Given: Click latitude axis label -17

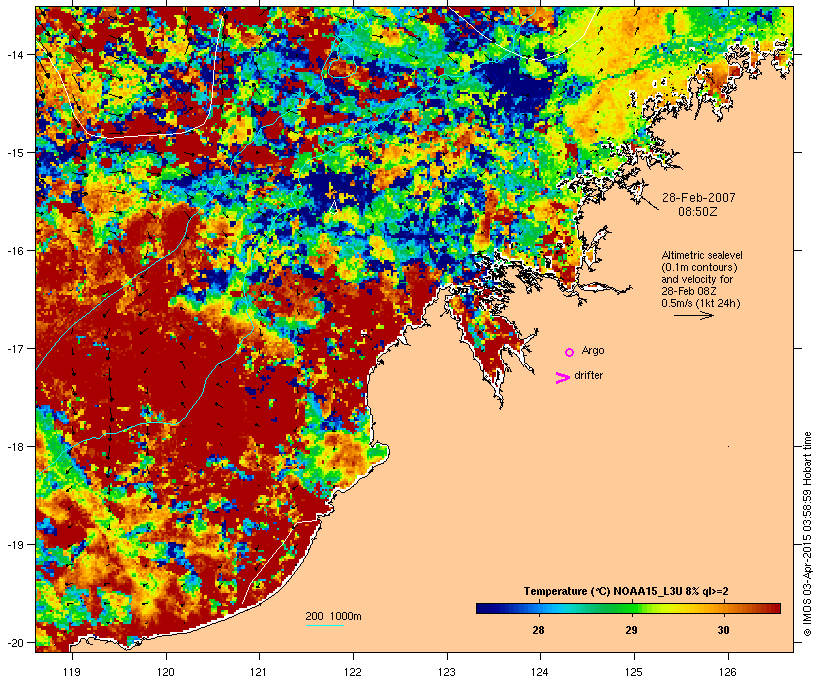Looking at the screenshot, I should tap(14, 348).
